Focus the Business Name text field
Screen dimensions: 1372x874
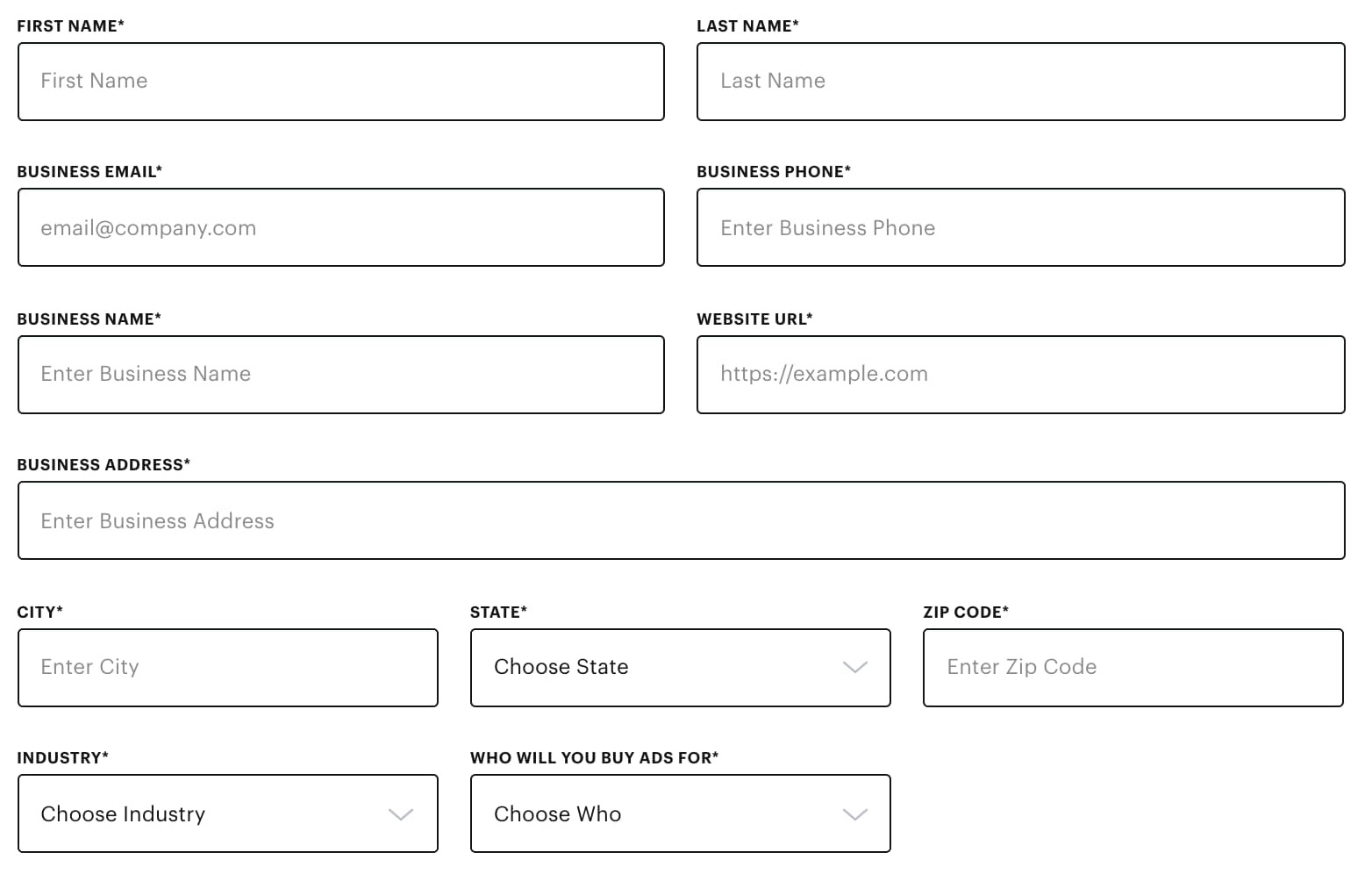[x=341, y=375]
